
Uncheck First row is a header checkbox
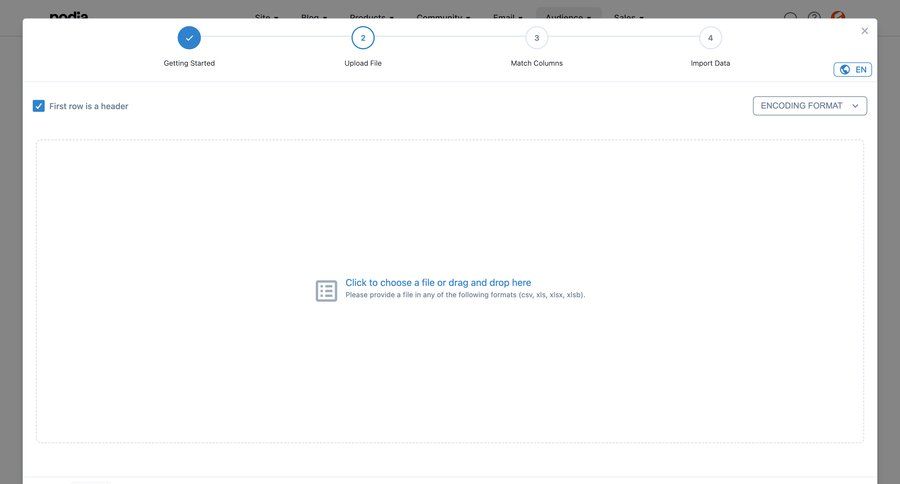[39, 106]
